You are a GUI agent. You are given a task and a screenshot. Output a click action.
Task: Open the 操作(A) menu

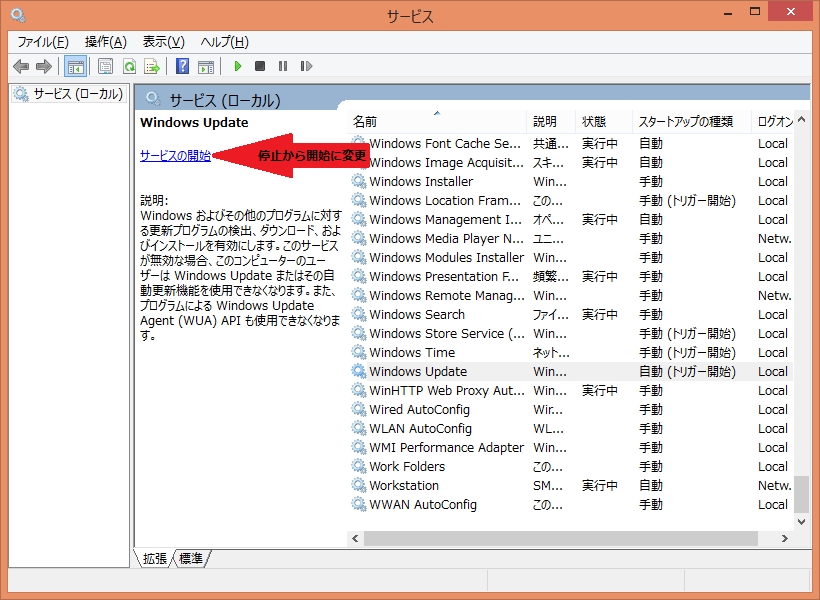pos(106,42)
